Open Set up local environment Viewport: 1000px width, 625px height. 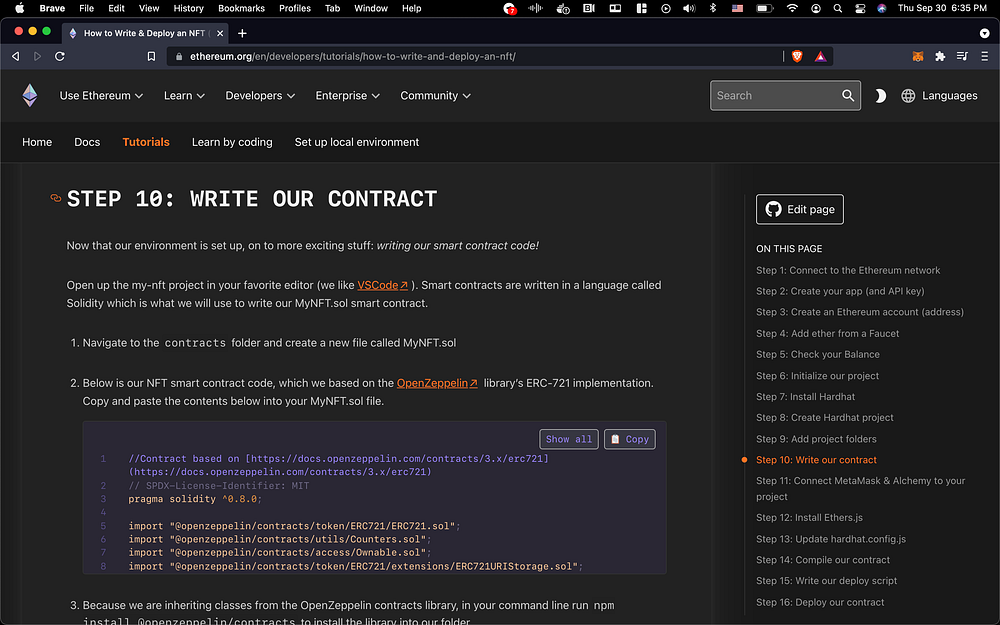(x=357, y=142)
